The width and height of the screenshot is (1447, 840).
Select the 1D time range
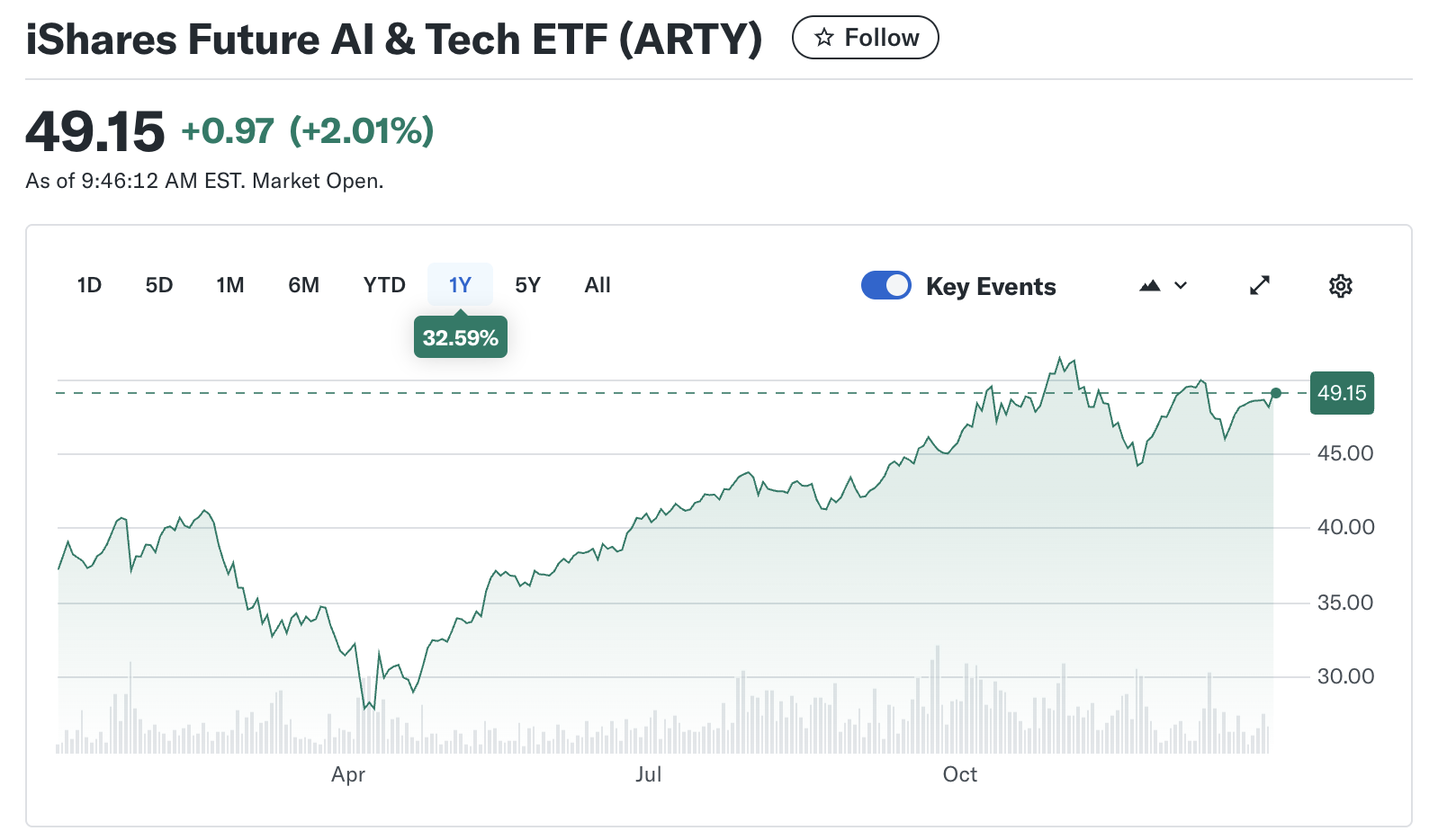tap(89, 285)
